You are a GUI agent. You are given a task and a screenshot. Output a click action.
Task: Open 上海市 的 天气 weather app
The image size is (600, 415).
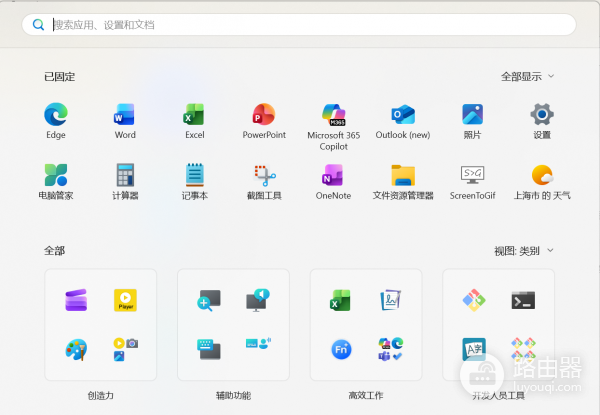click(542, 182)
